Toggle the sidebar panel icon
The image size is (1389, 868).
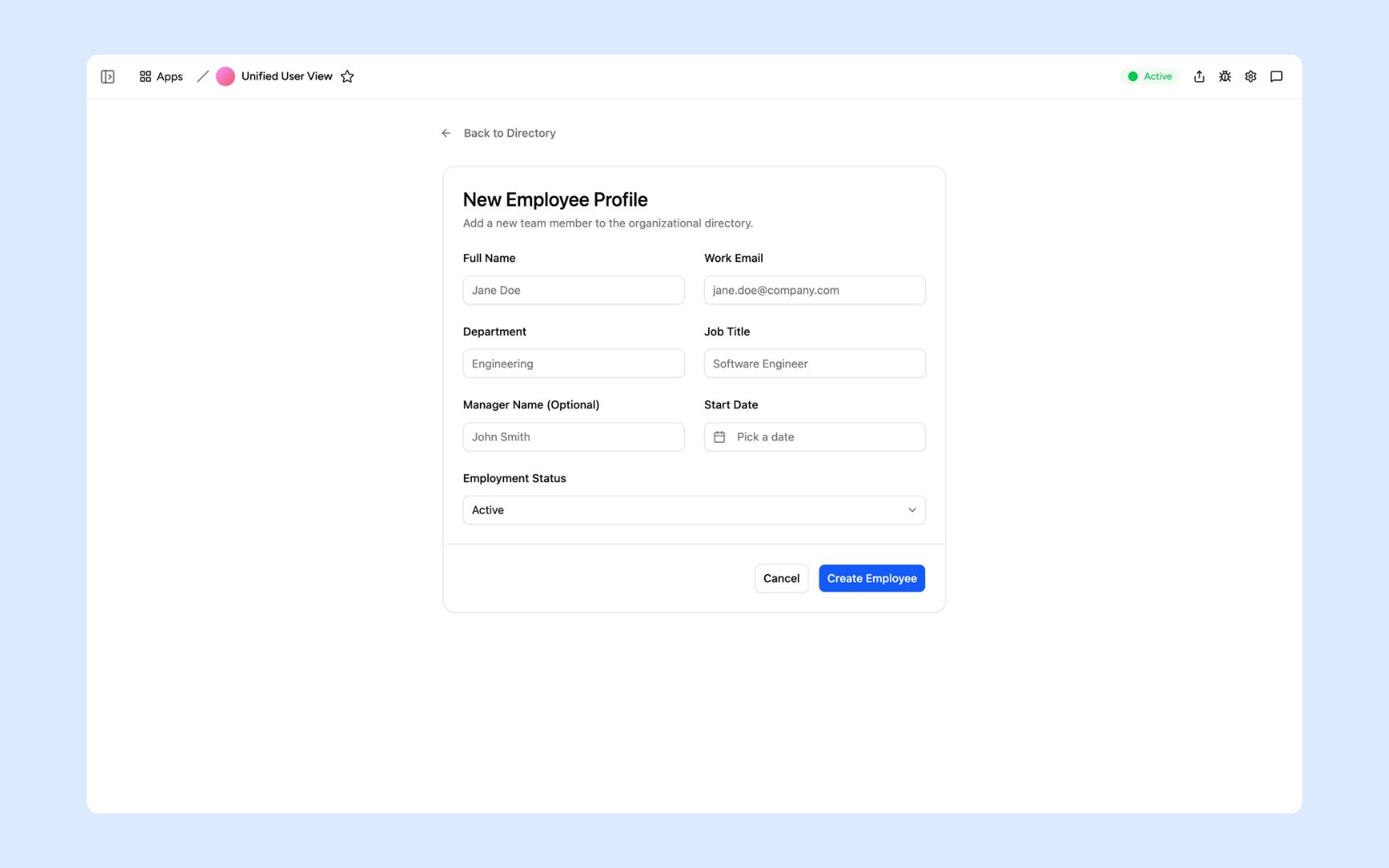[x=108, y=76]
